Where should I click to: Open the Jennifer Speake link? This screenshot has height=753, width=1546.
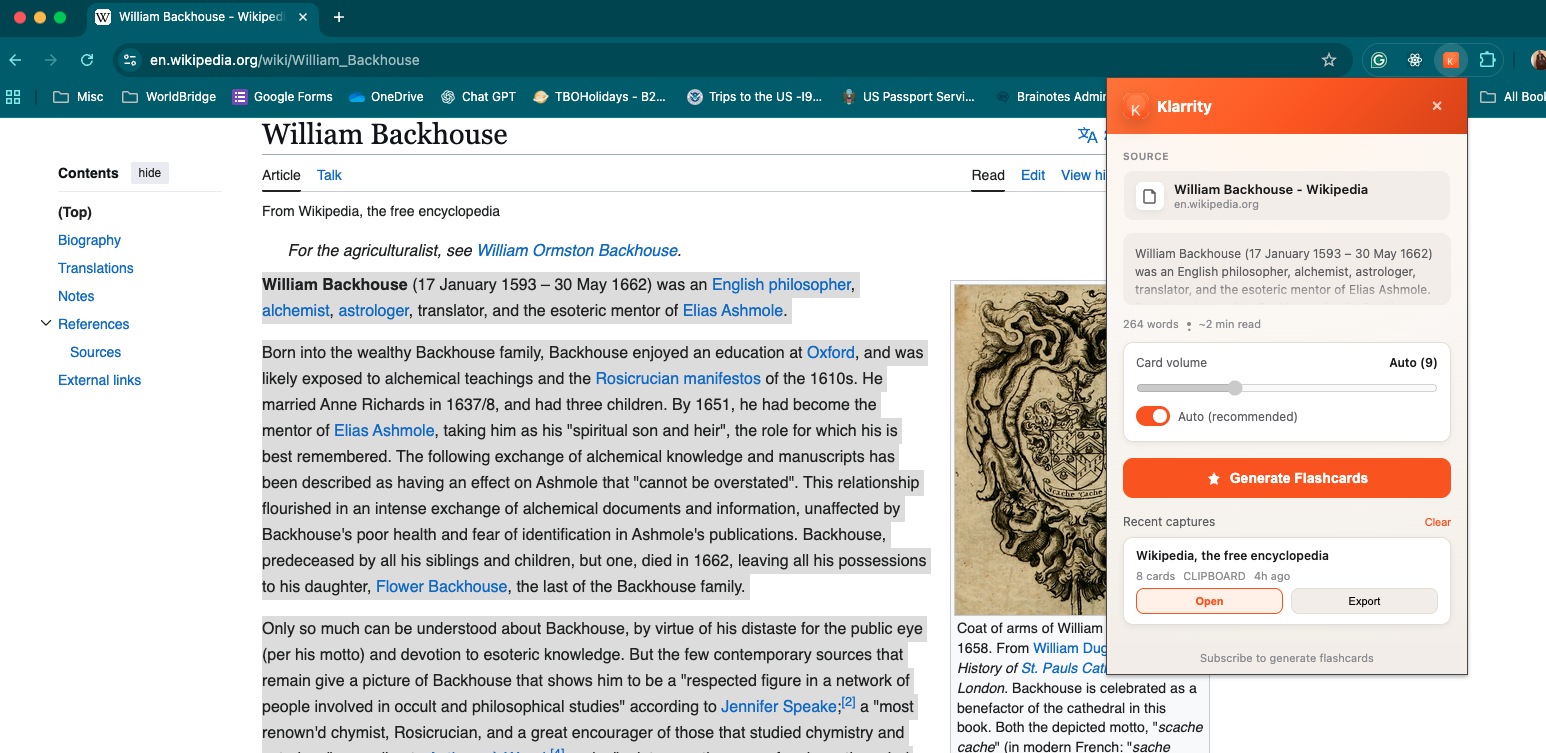pyautogui.click(x=779, y=707)
